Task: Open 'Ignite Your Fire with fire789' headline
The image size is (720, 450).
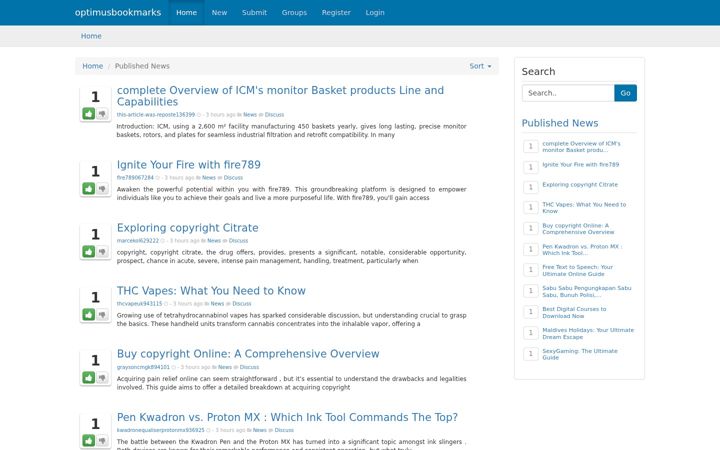Action: click(189, 165)
